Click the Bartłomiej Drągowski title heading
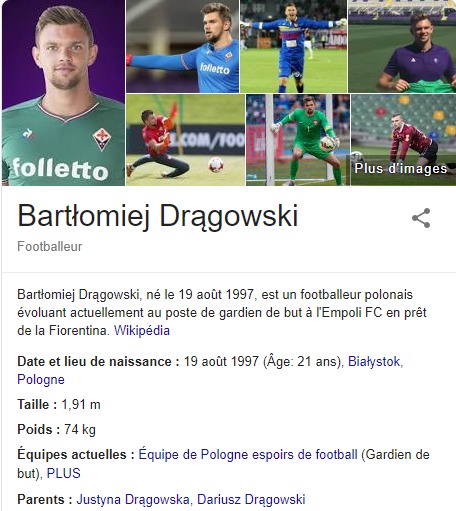 [x=158, y=216]
